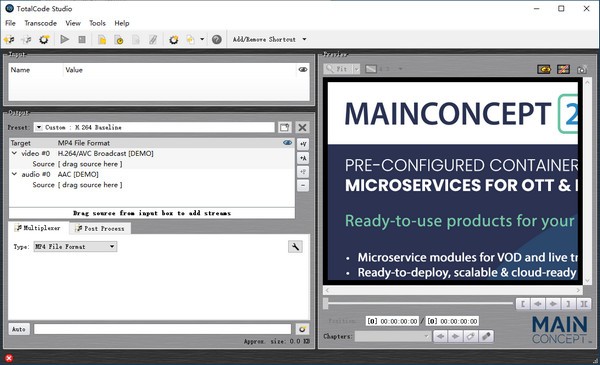Open the Transcode menu
Image resolution: width=600 pixels, height=365 pixels.
coord(41,23)
